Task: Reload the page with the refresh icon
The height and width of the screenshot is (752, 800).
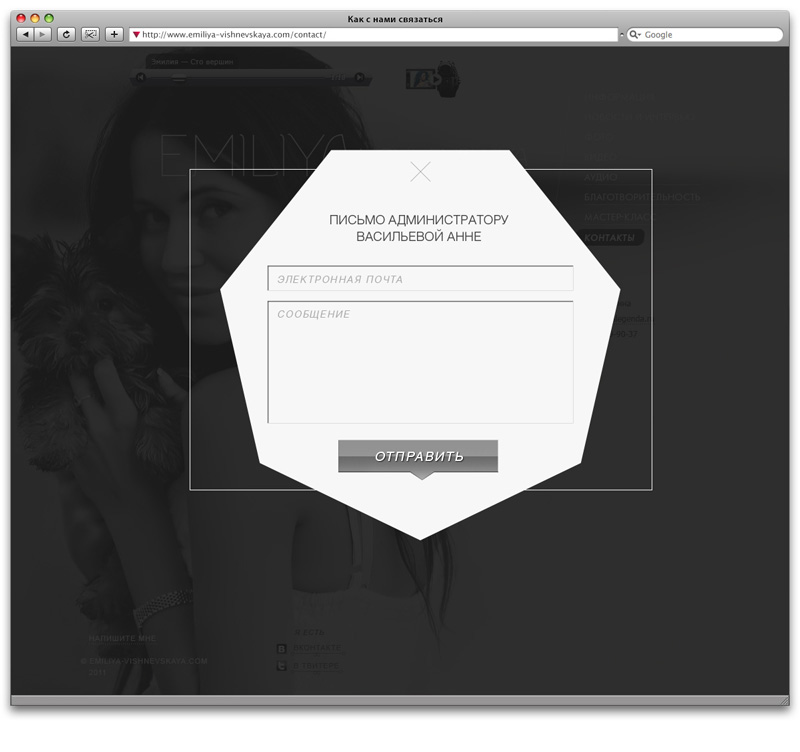Action: tap(66, 34)
